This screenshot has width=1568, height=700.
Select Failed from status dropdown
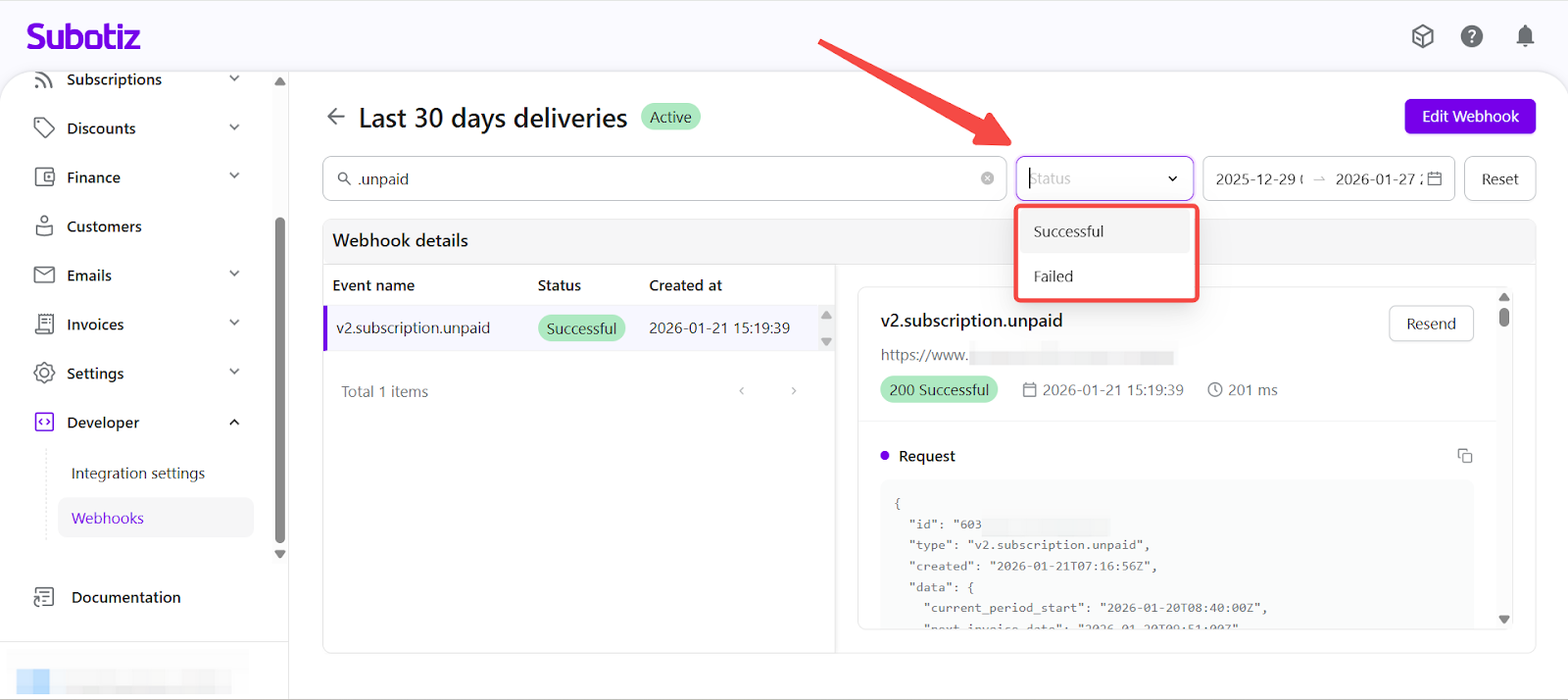pyautogui.click(x=1053, y=276)
